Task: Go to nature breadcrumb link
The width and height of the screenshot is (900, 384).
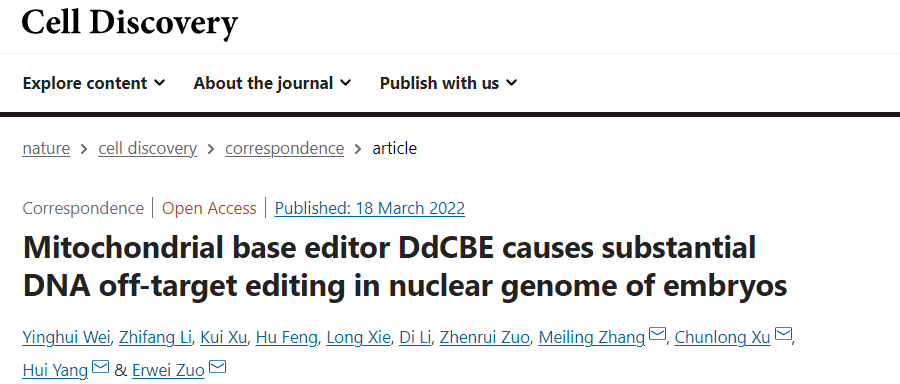Action: (x=46, y=149)
